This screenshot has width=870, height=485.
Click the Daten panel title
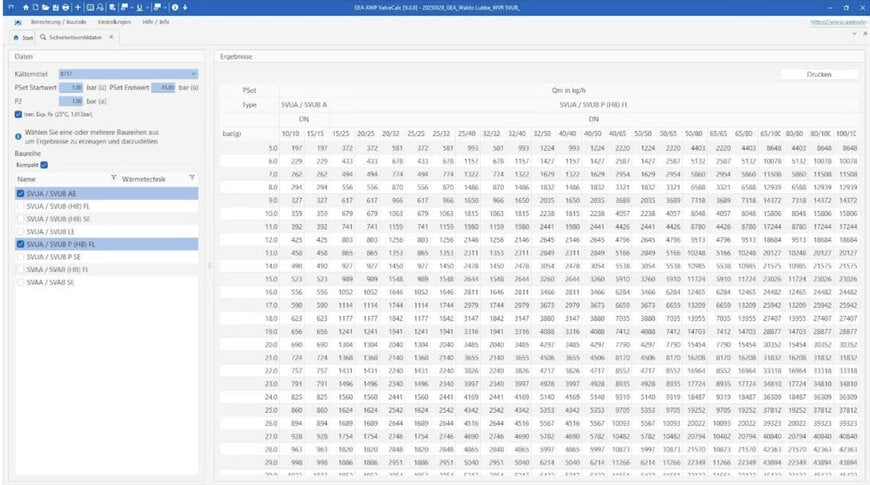(x=23, y=57)
